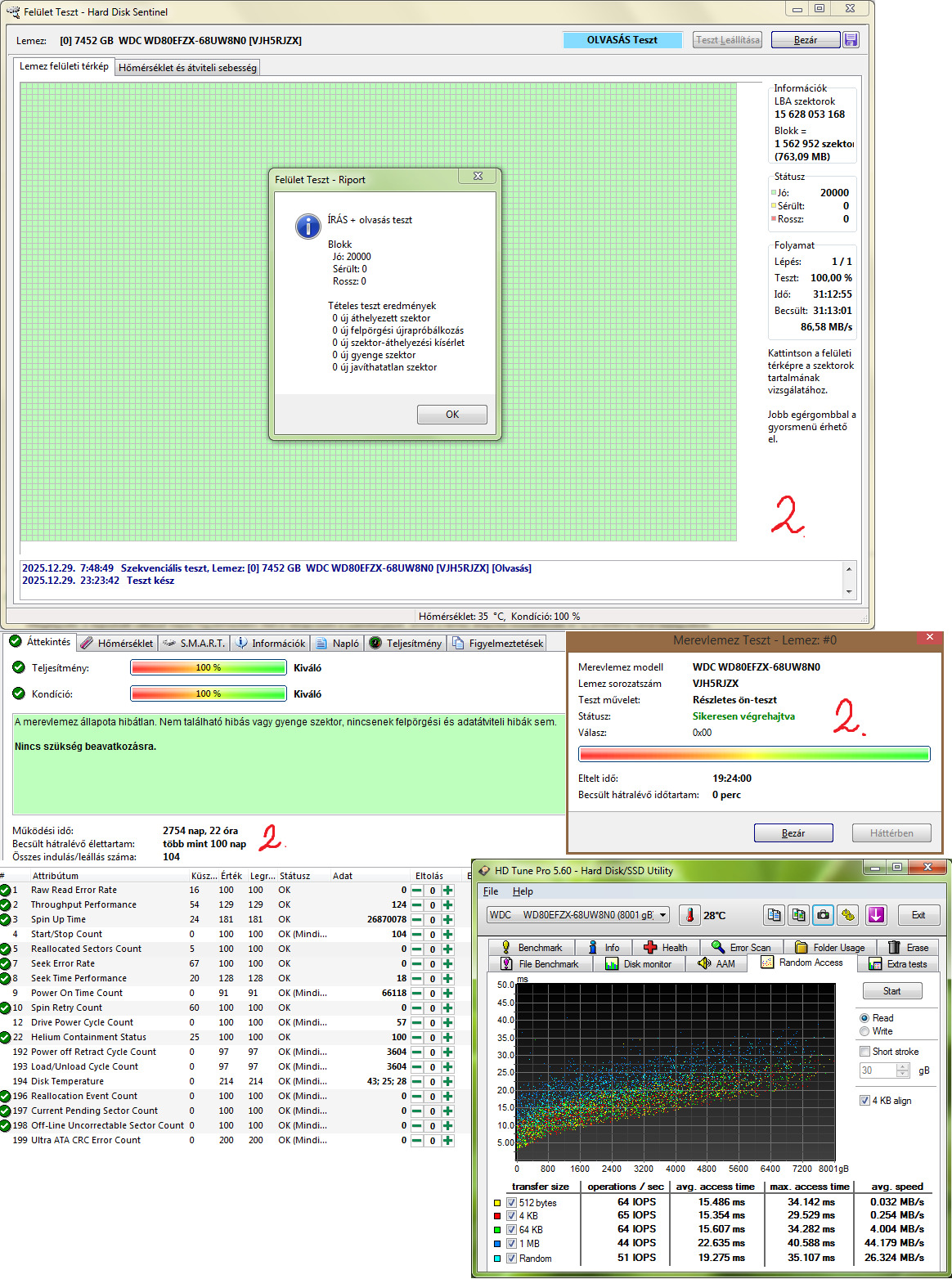The height and width of the screenshot is (1279, 952).
Task: Select the Write radio button in HD Tune
Action: click(x=864, y=1031)
